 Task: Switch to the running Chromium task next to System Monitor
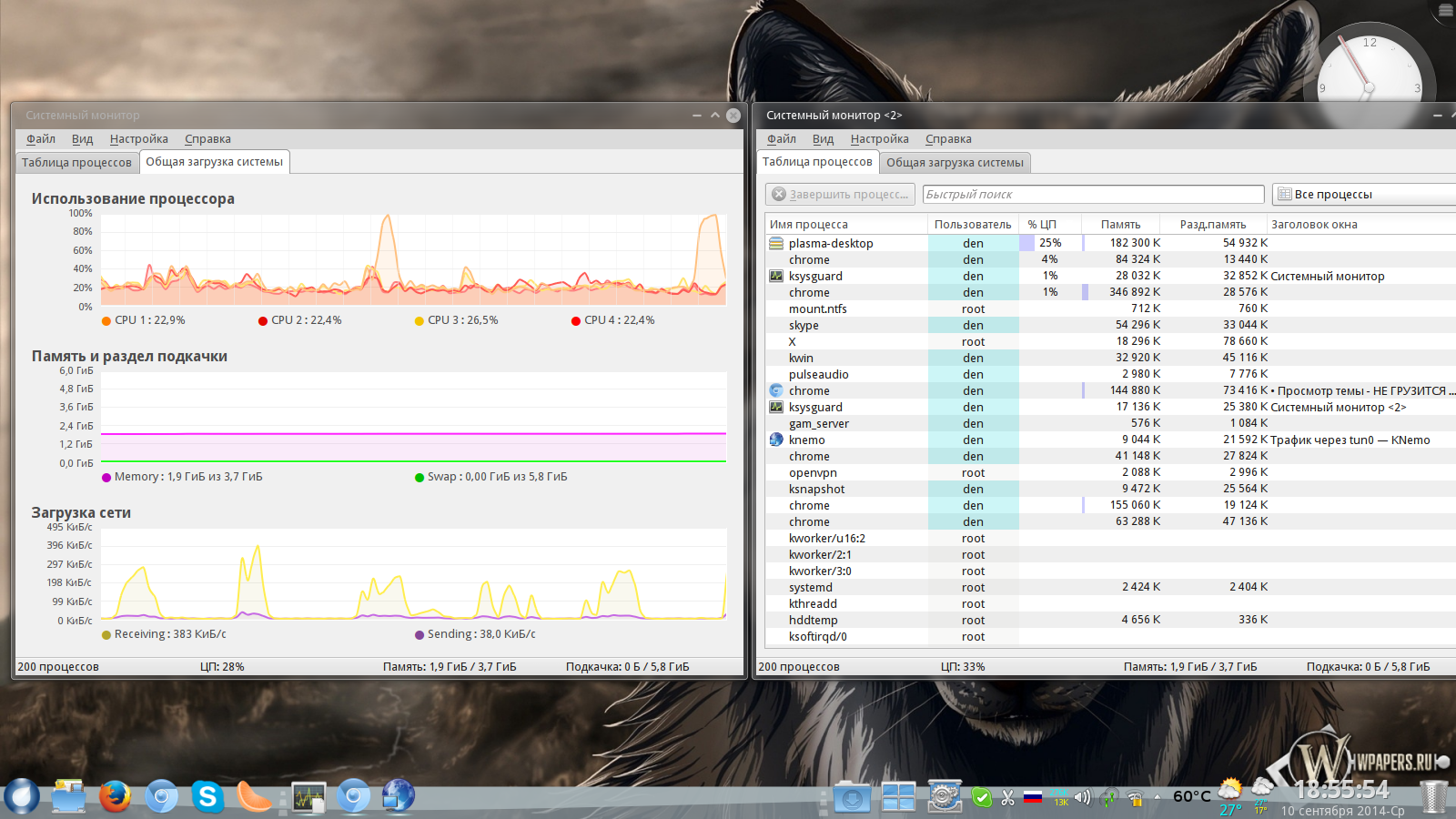tap(354, 797)
